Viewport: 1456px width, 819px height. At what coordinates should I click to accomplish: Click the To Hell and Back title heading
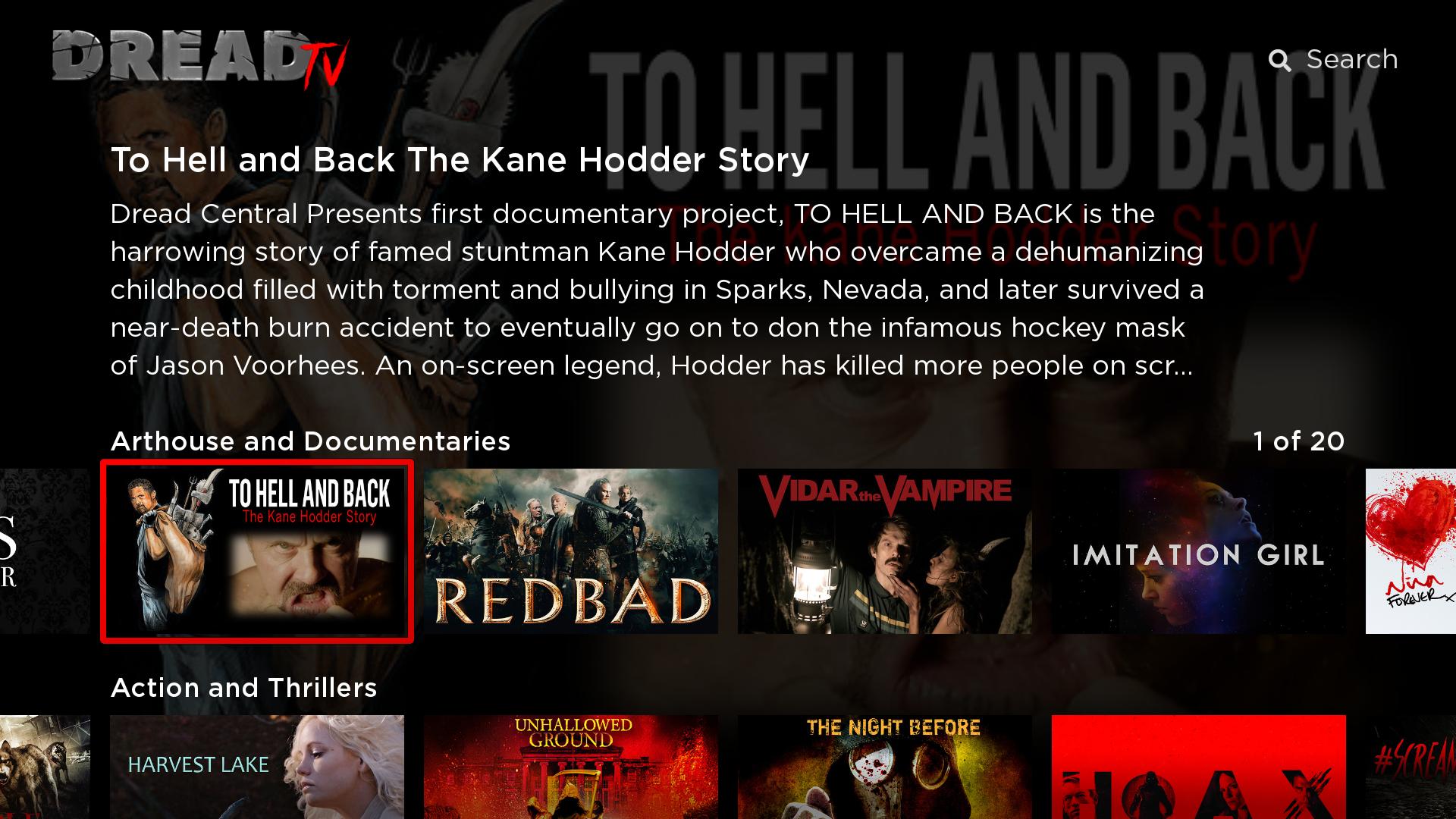point(460,160)
